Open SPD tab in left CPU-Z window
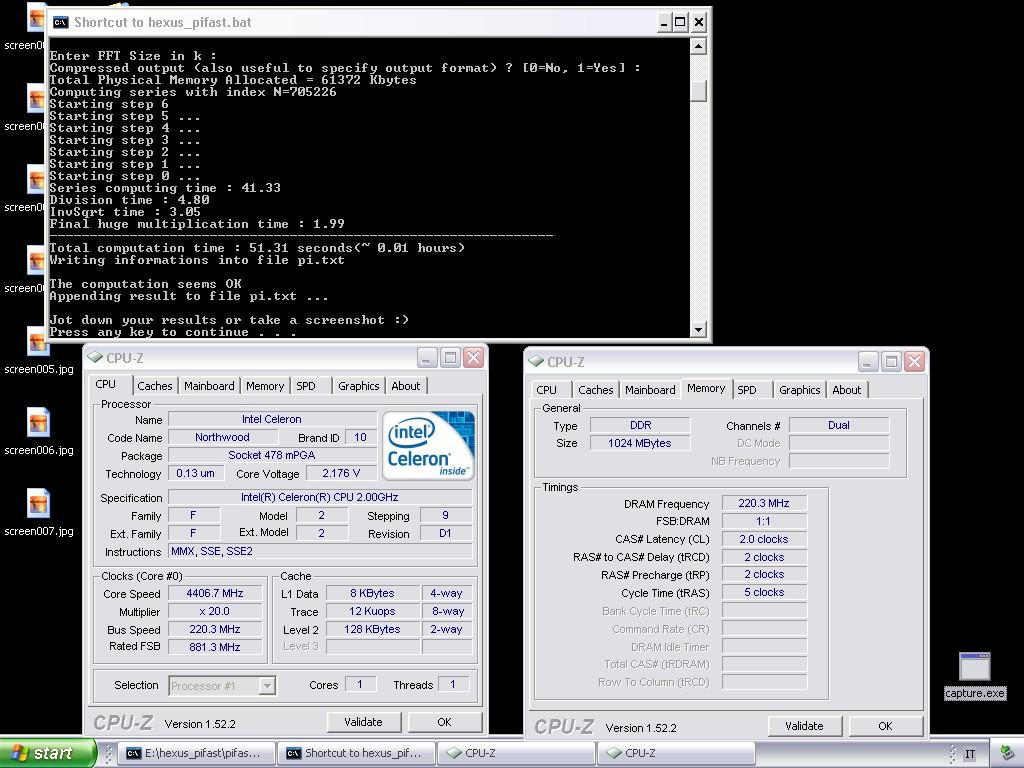Screen dimensions: 1024x768 click(x=306, y=386)
